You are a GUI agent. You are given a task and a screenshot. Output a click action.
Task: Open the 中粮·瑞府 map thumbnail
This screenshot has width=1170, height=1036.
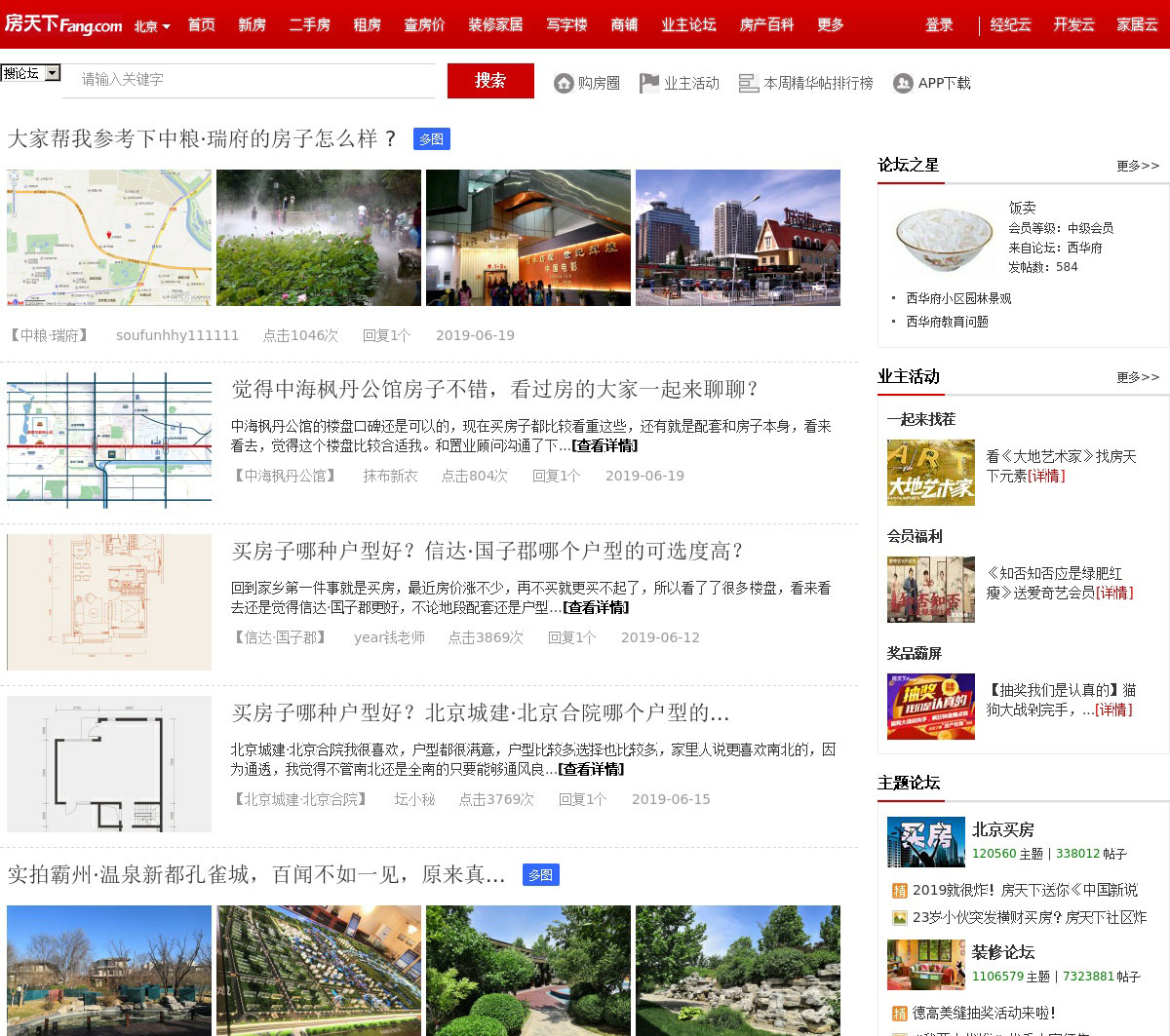click(109, 238)
